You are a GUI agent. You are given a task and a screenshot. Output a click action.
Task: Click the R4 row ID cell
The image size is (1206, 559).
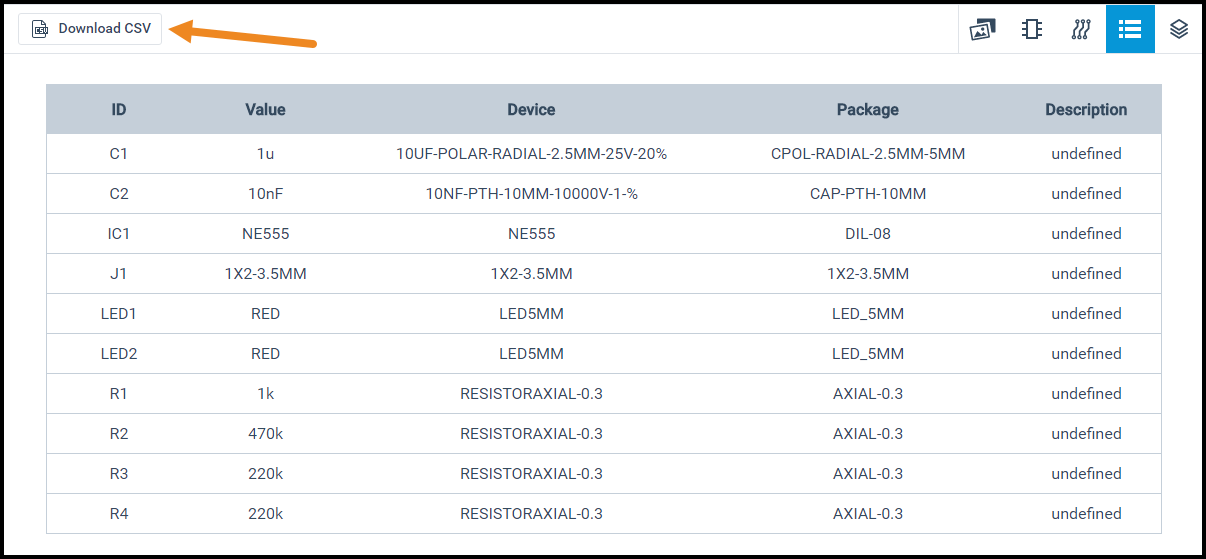[x=119, y=514]
